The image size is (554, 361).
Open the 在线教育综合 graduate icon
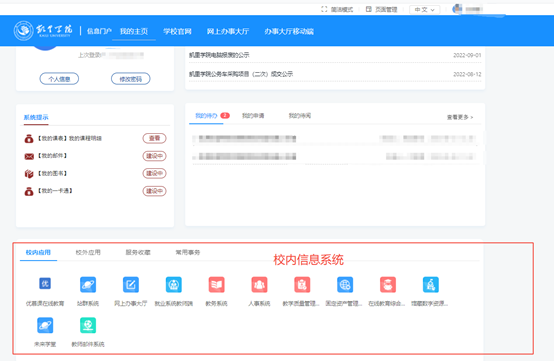point(388,284)
